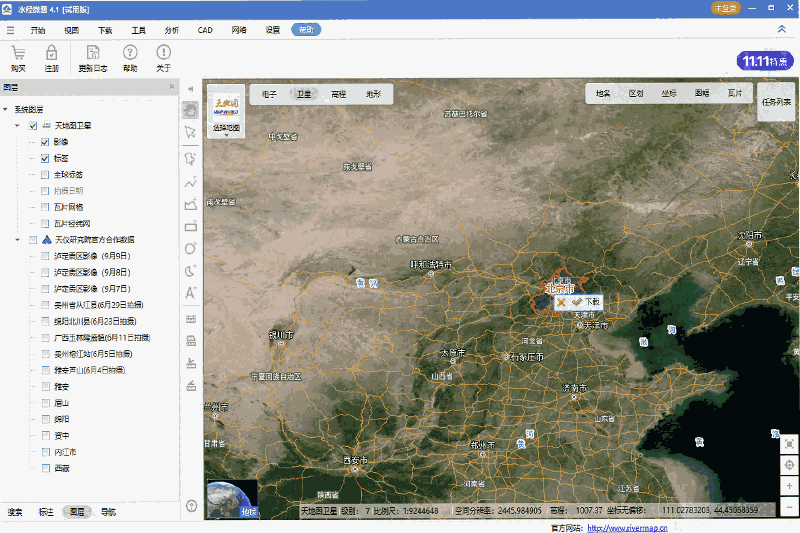The width and height of the screenshot is (800, 533).
Task: Click the 购买 shopping cart icon
Action: click(18, 53)
